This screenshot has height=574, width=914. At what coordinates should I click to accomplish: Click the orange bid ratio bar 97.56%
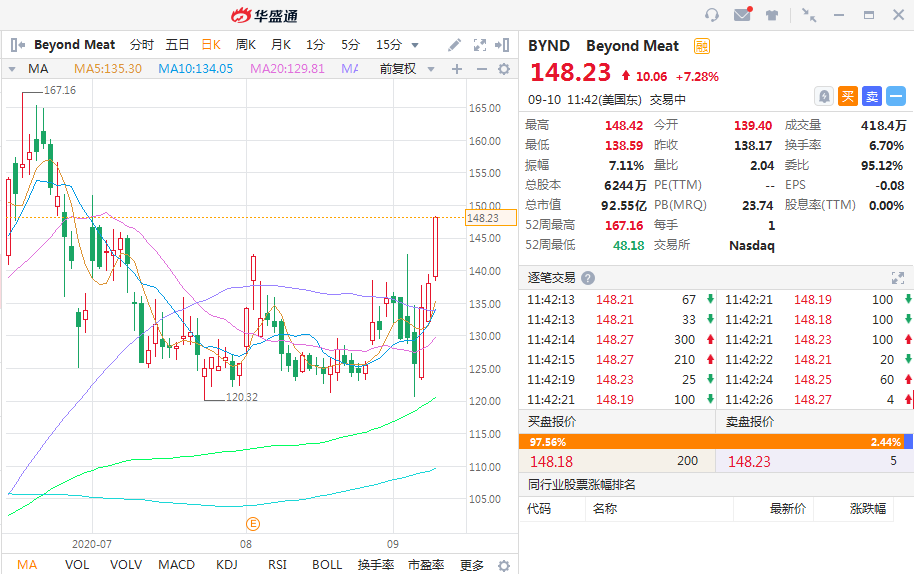(x=711, y=442)
